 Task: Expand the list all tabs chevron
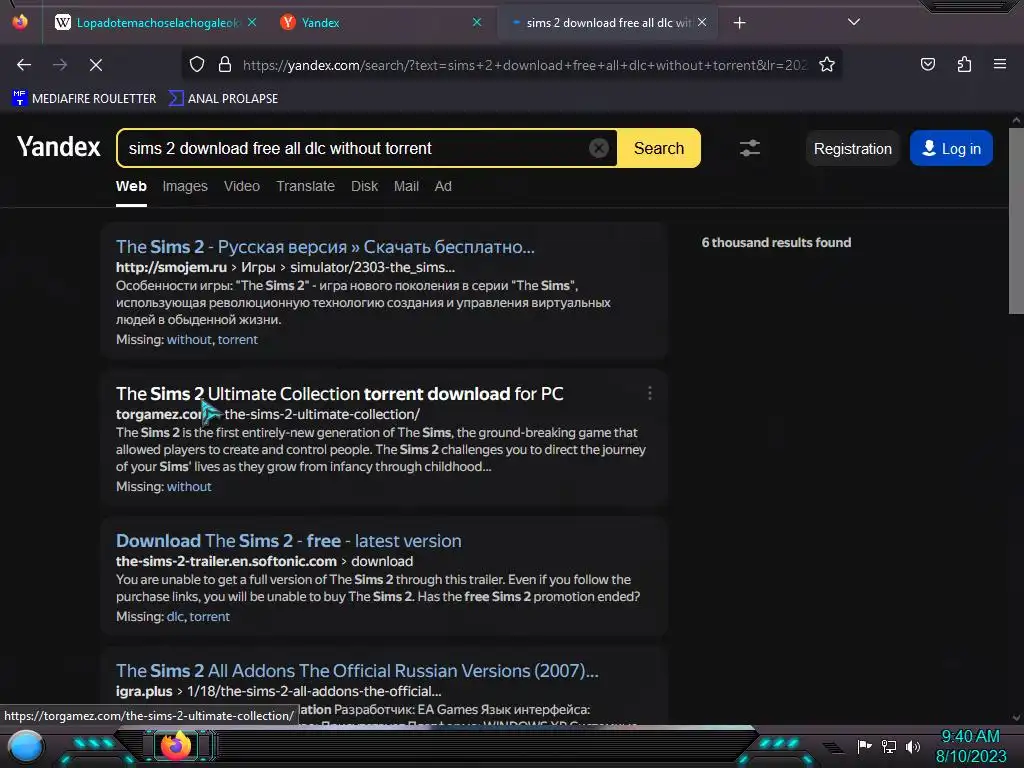pos(854,22)
